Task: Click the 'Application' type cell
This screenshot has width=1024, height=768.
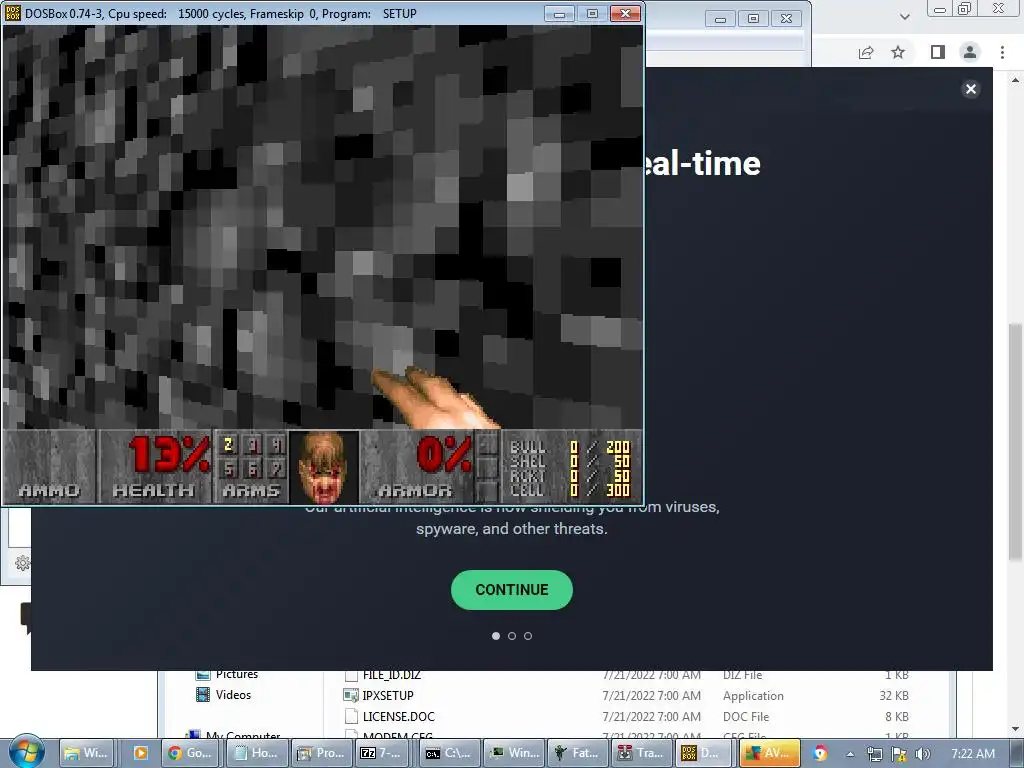Action: [x=753, y=696]
